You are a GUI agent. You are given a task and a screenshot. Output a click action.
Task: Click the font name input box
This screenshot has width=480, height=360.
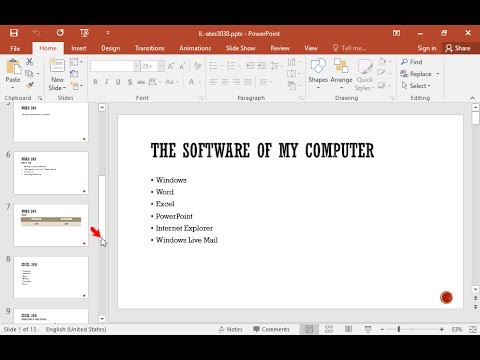[x=112, y=66]
